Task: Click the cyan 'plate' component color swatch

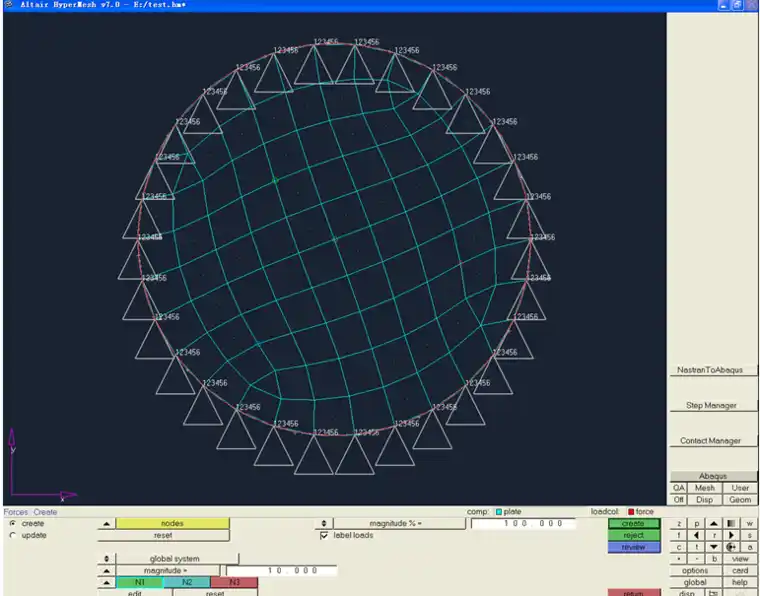Action: pyautogui.click(x=499, y=512)
